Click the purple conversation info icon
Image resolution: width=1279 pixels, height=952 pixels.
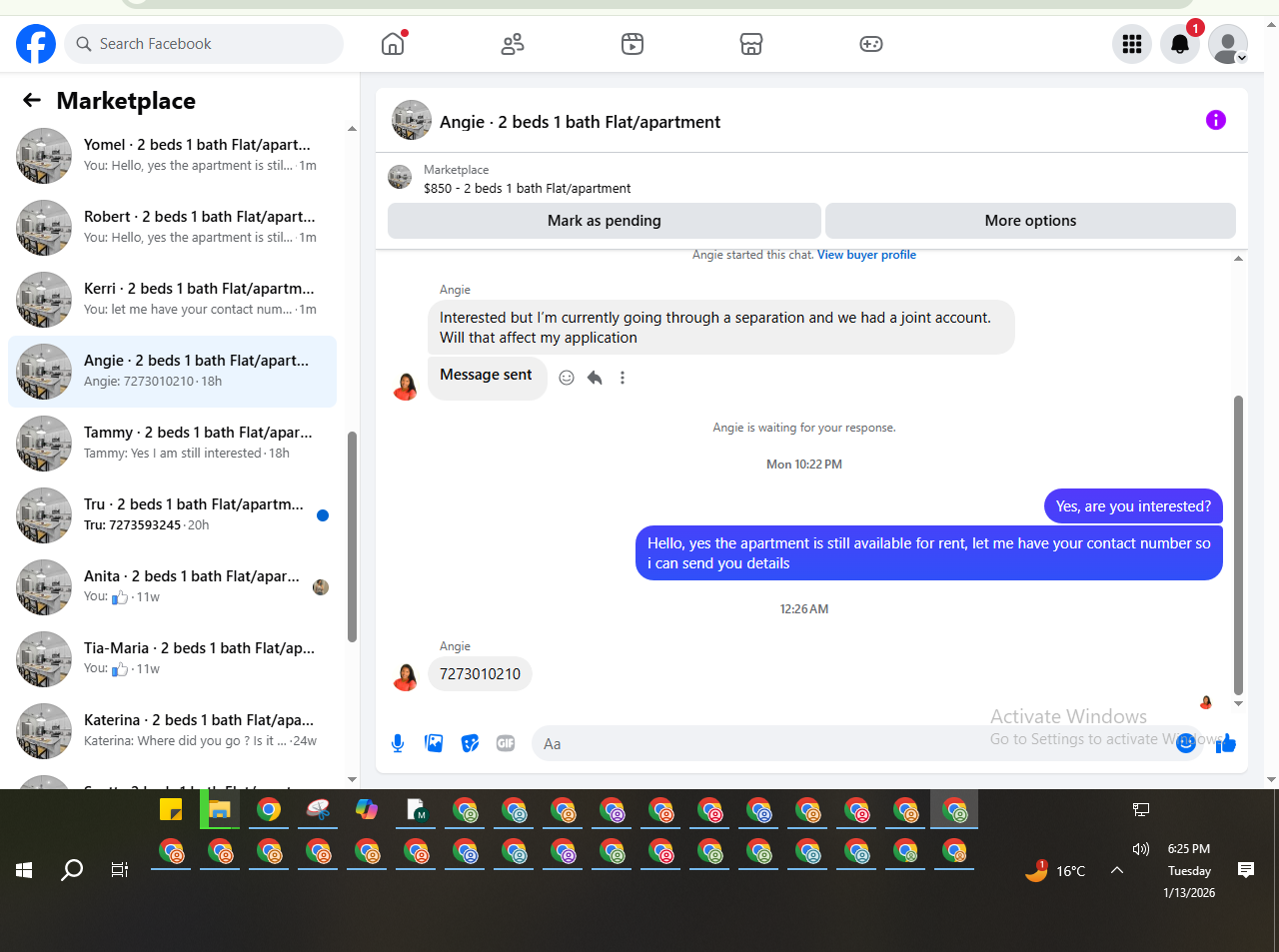click(x=1216, y=120)
